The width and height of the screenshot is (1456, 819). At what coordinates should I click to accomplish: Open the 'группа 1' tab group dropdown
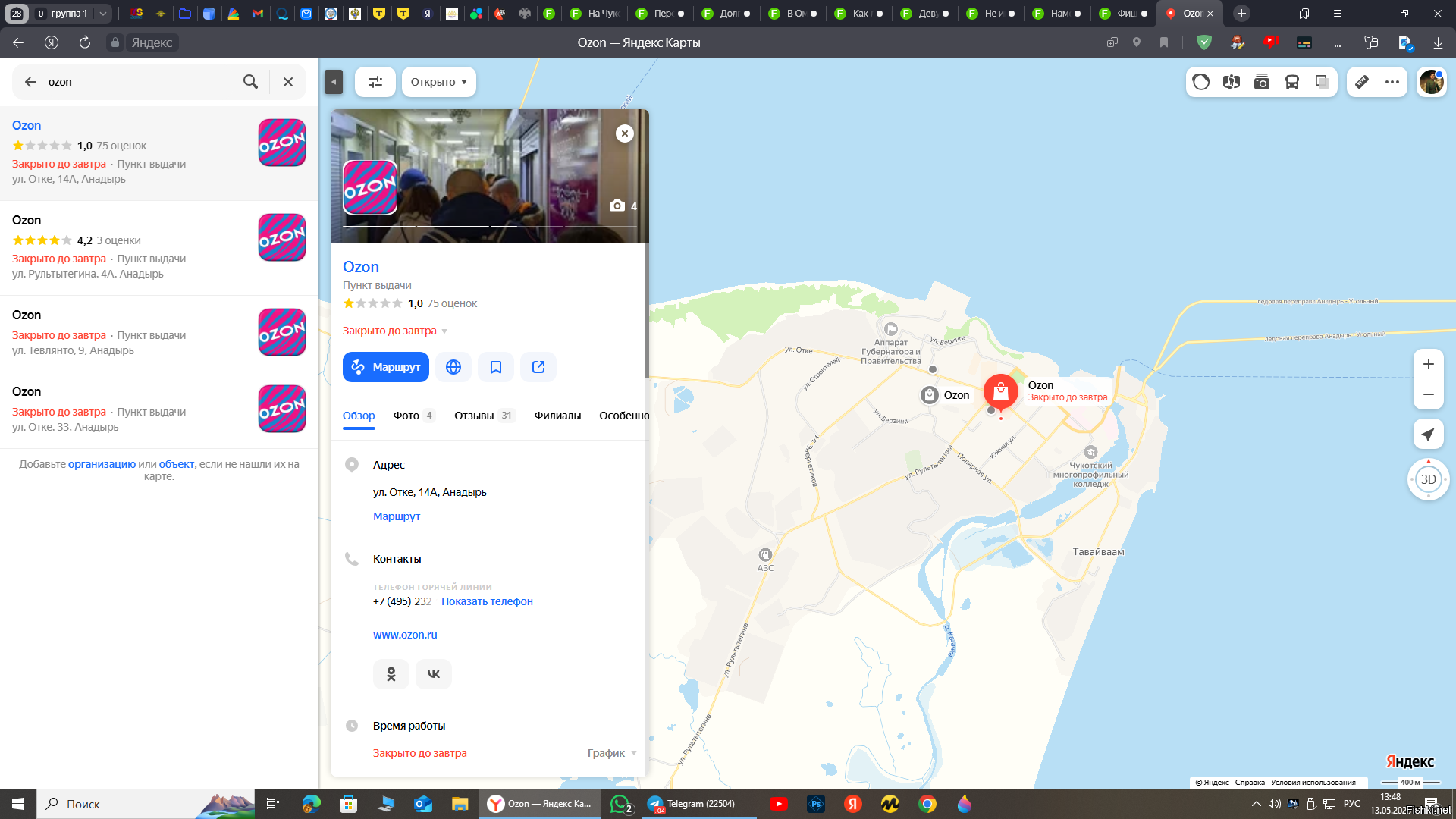(102, 14)
